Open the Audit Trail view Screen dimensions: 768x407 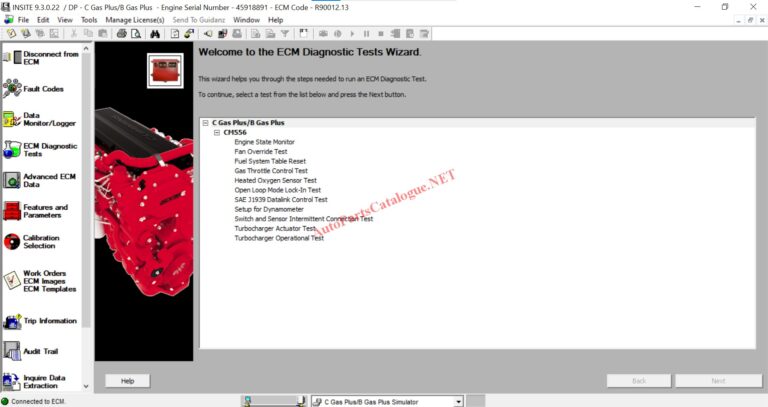(x=12, y=351)
